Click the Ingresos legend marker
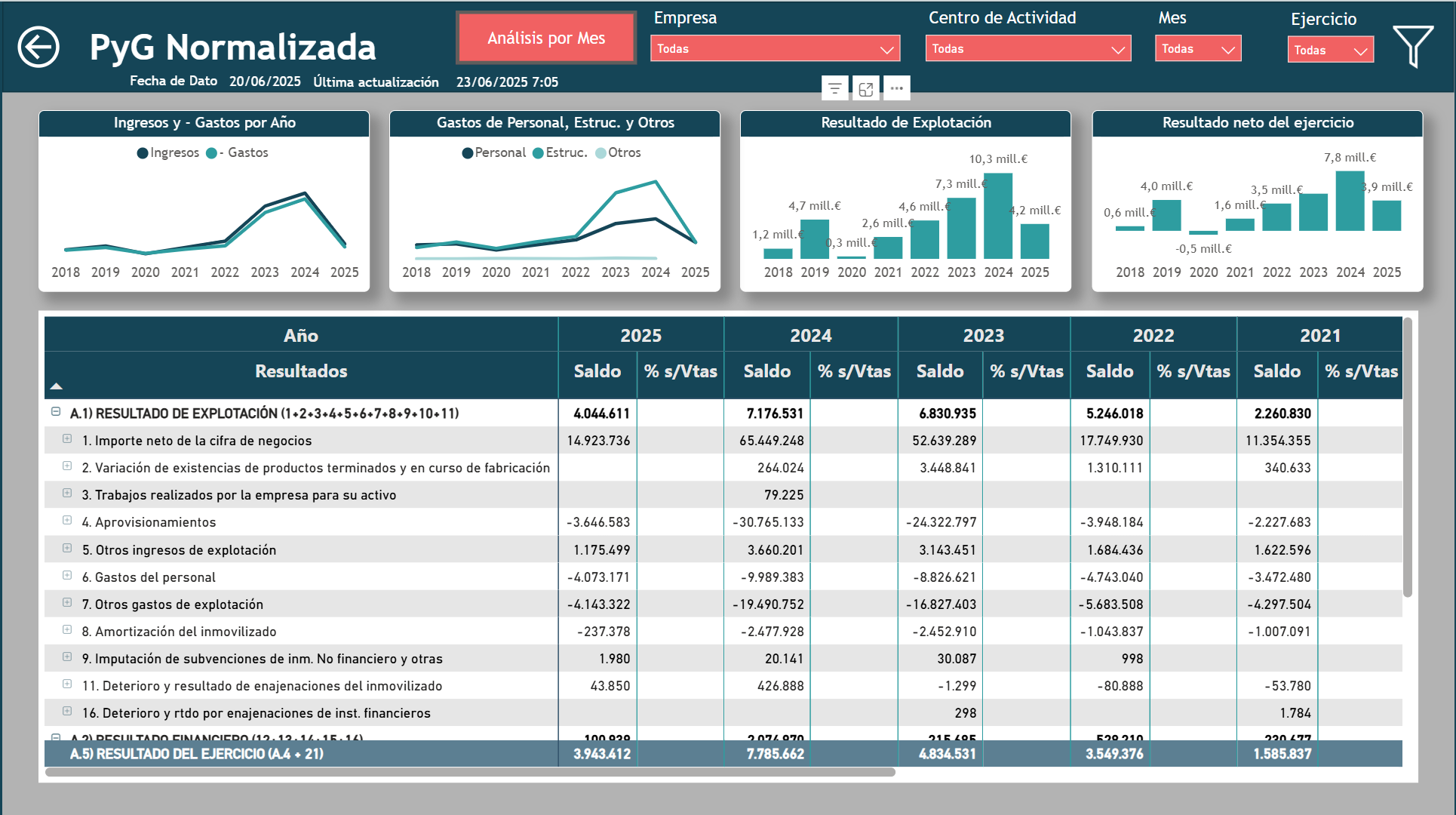 click(x=143, y=153)
